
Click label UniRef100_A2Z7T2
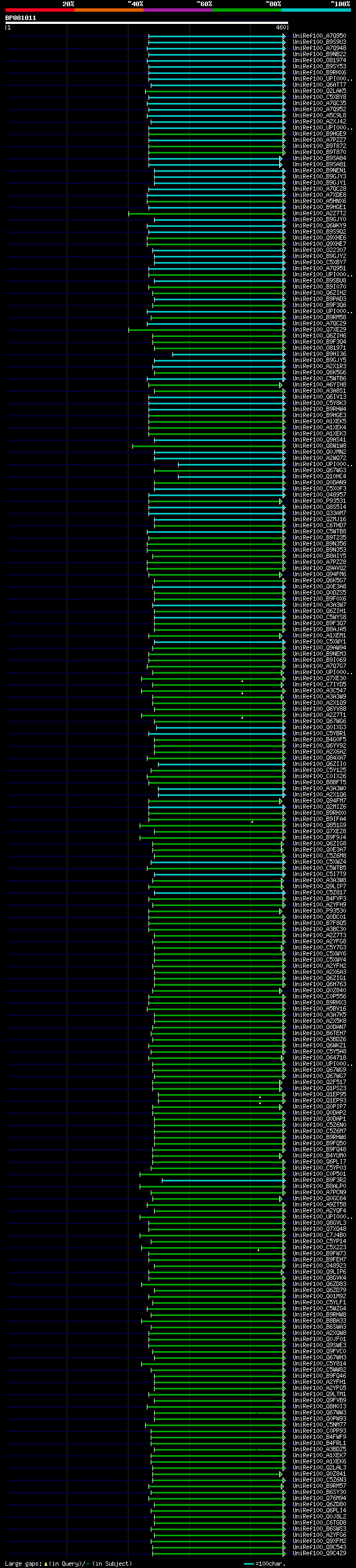pyautogui.click(x=319, y=213)
